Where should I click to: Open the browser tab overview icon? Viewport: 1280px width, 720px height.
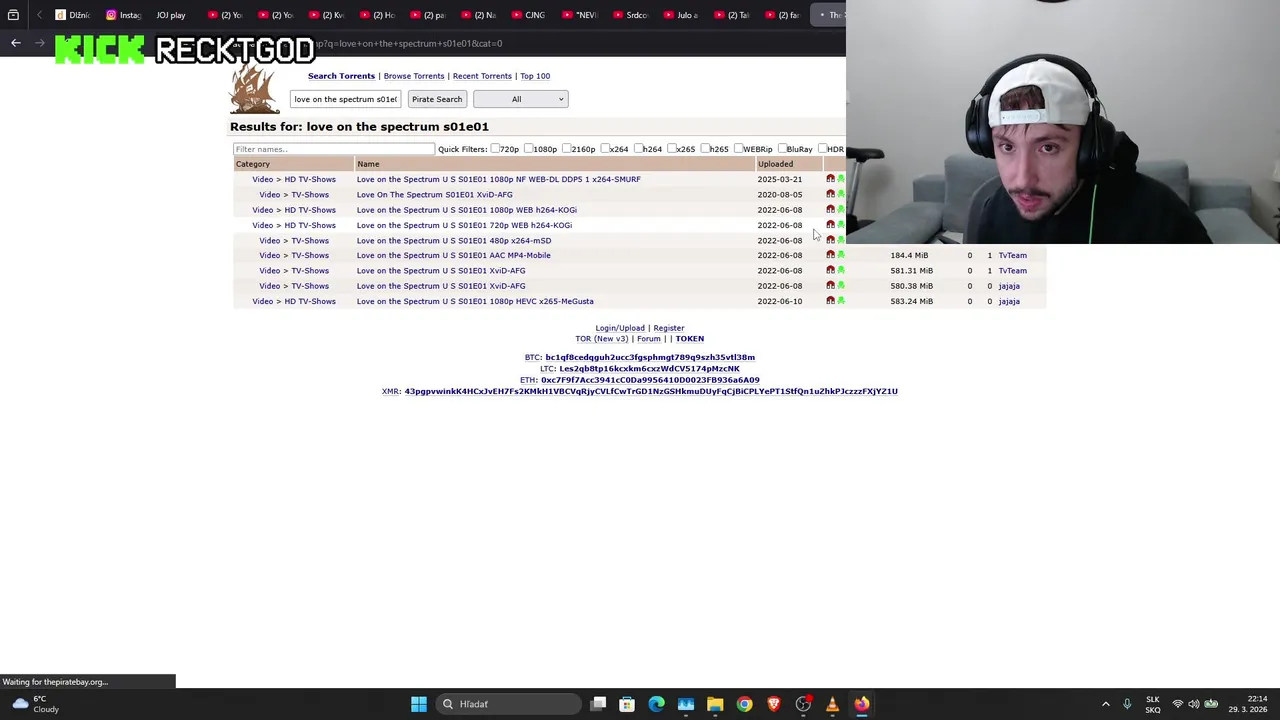click(x=13, y=15)
